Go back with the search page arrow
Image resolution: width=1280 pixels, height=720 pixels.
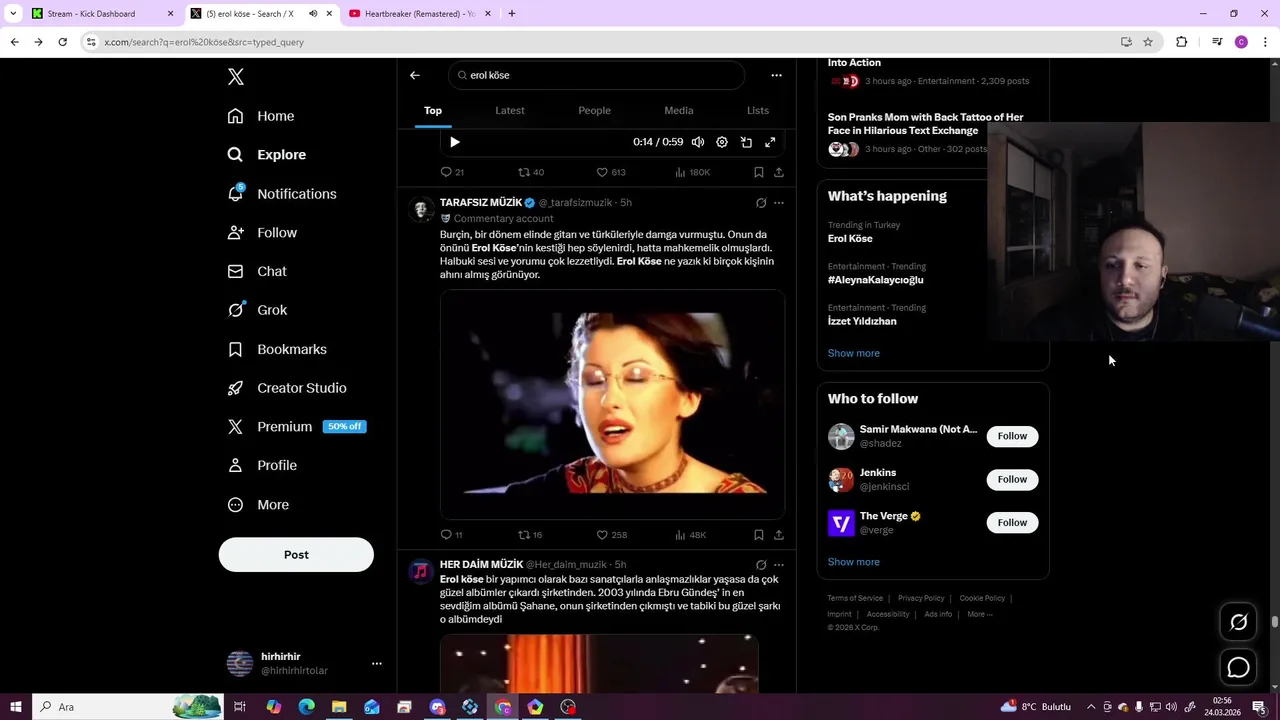415,75
